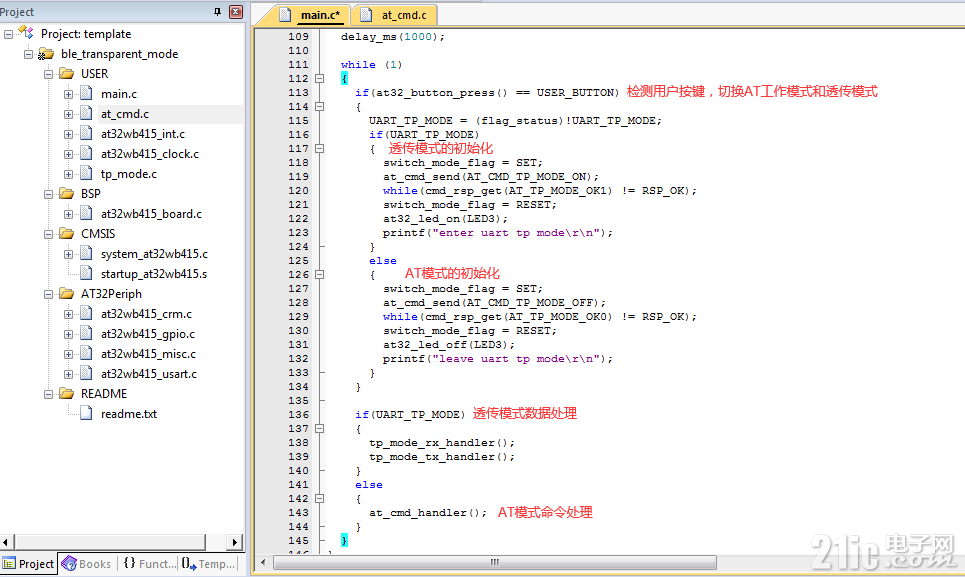Click the line "at32_led_on(LED3);"

click(445, 219)
